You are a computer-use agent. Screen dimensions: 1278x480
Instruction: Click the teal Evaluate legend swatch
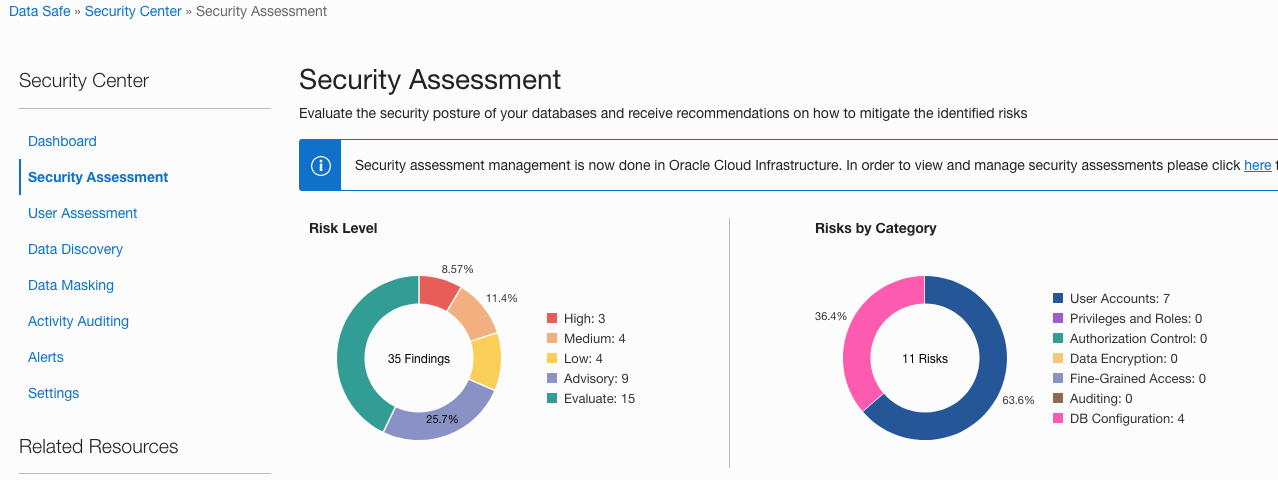pyautogui.click(x=552, y=399)
